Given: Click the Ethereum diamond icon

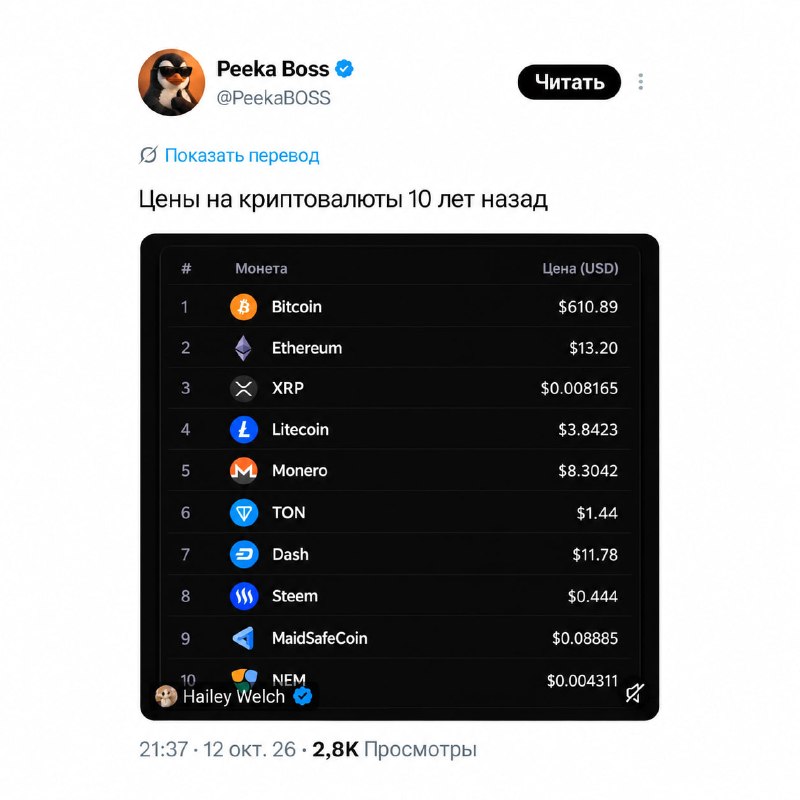Looking at the screenshot, I should coord(243,348).
